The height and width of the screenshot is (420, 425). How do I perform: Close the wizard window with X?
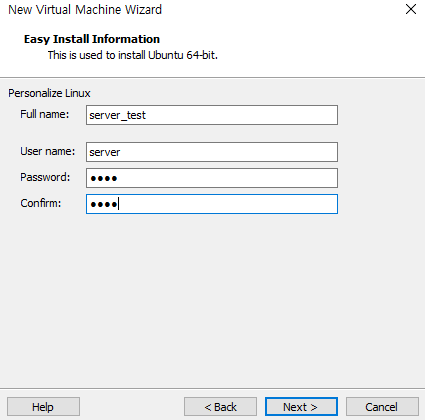click(x=411, y=9)
